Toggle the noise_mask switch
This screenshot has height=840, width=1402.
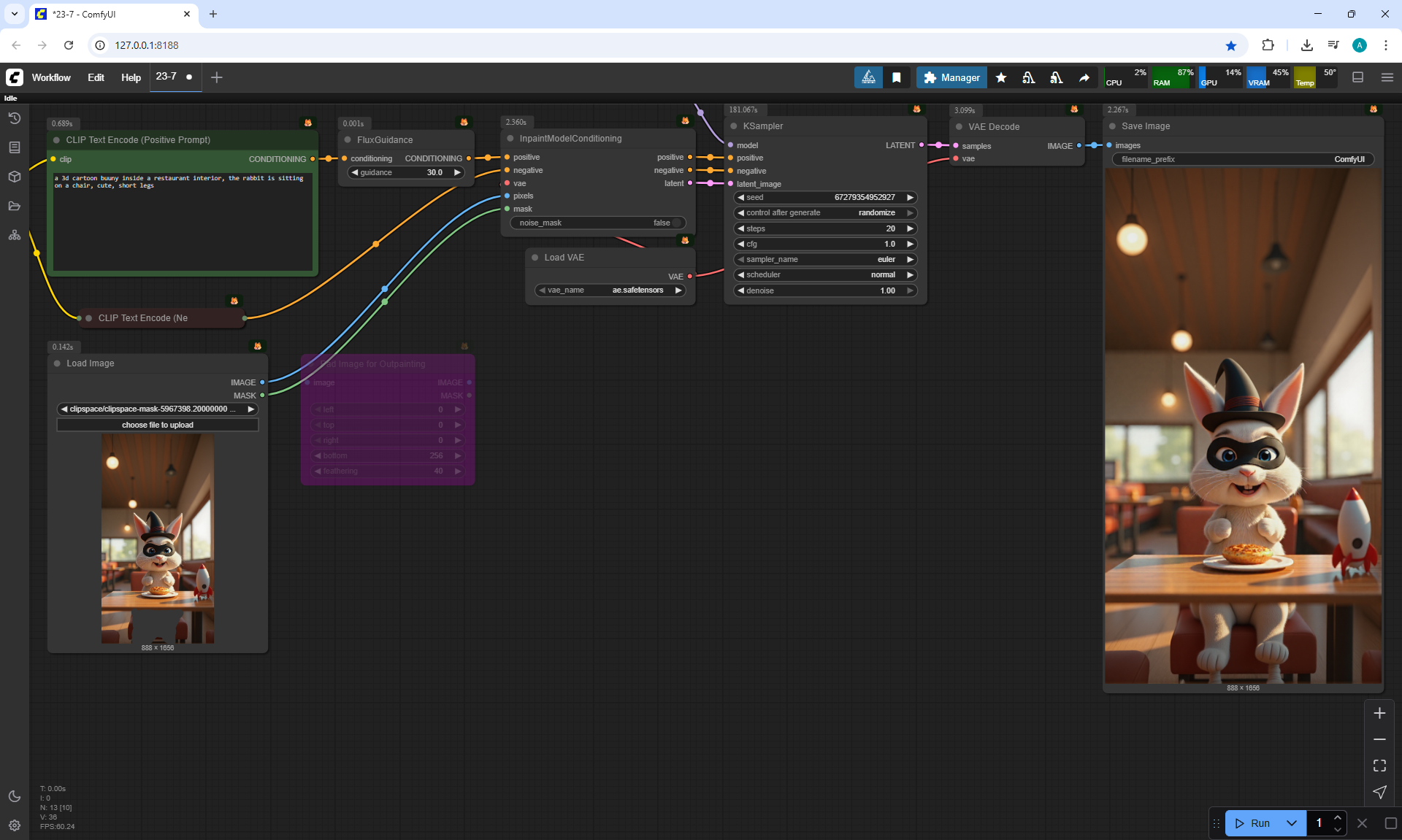(676, 223)
